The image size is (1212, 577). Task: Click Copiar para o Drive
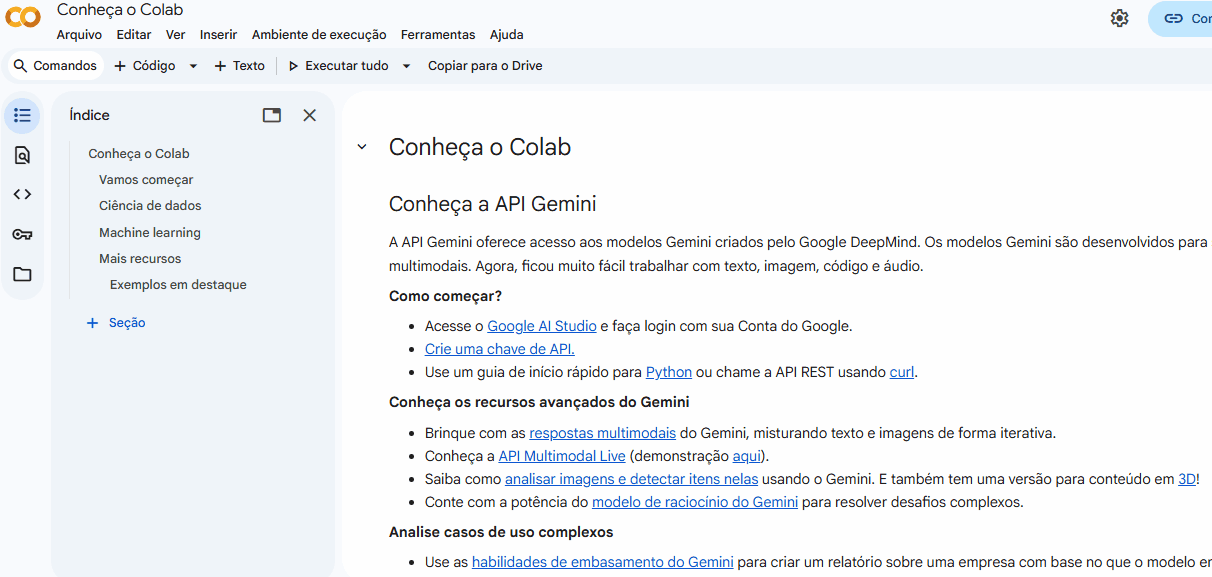coord(484,65)
